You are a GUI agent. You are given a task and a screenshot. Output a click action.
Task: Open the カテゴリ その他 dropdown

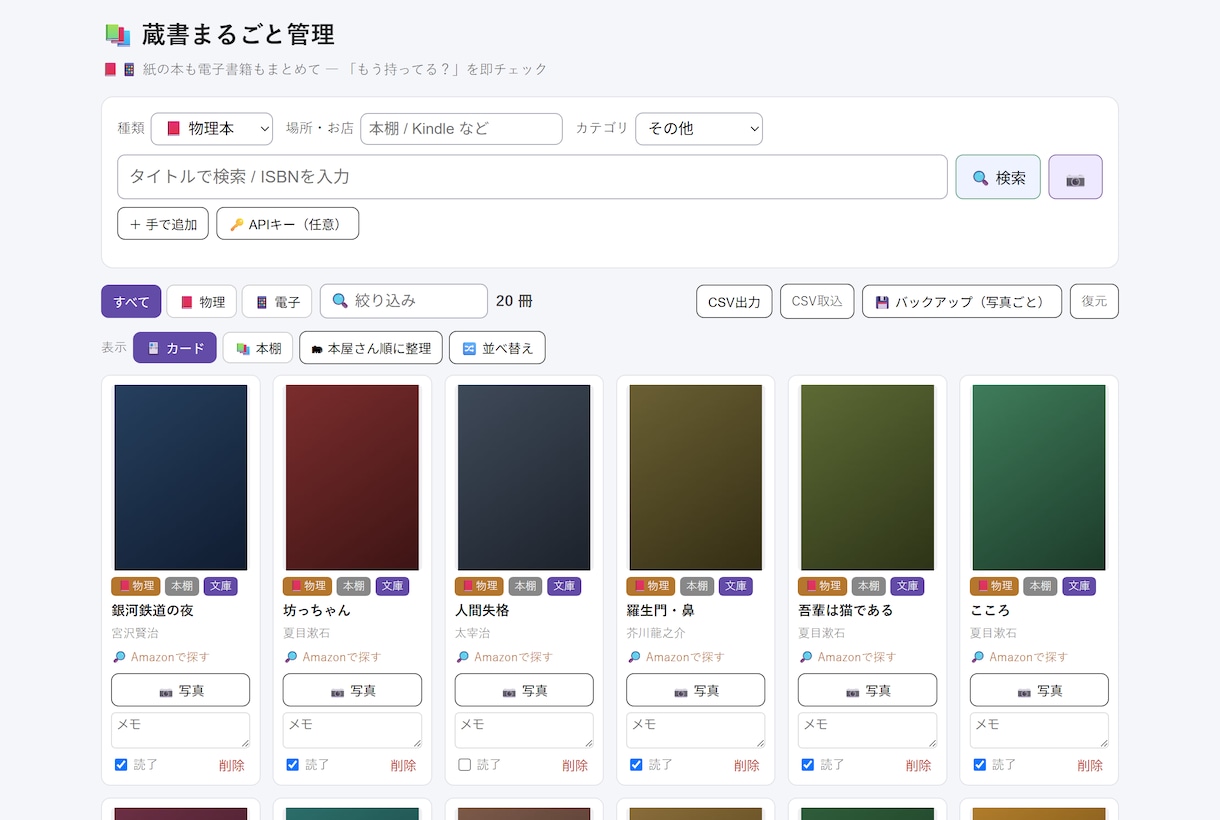[x=699, y=129]
